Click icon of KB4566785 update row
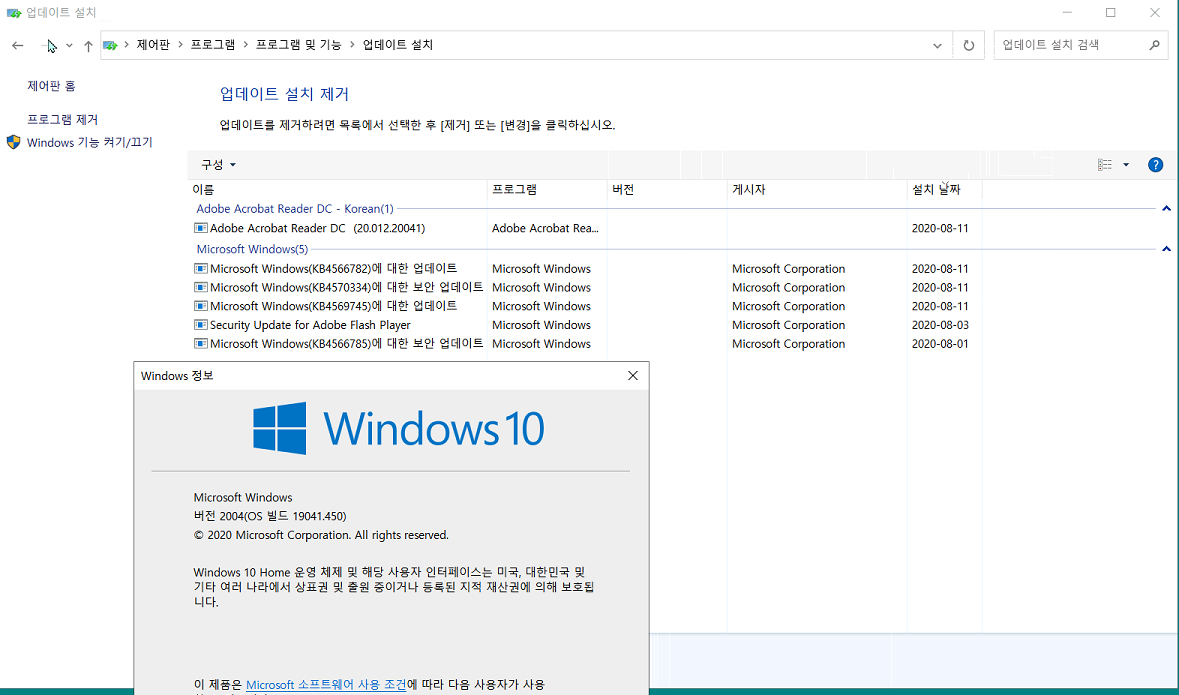 coord(201,344)
